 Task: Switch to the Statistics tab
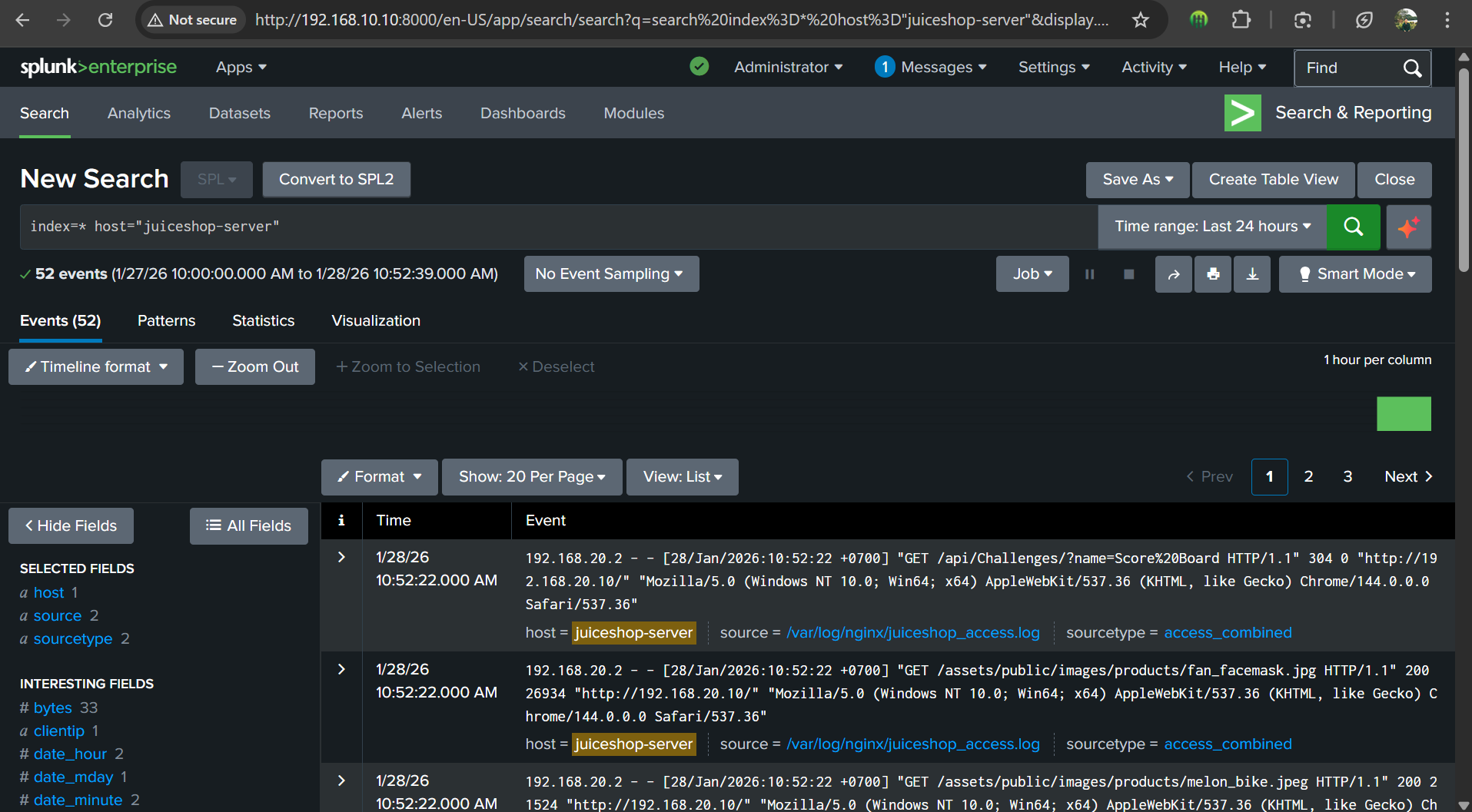263,320
